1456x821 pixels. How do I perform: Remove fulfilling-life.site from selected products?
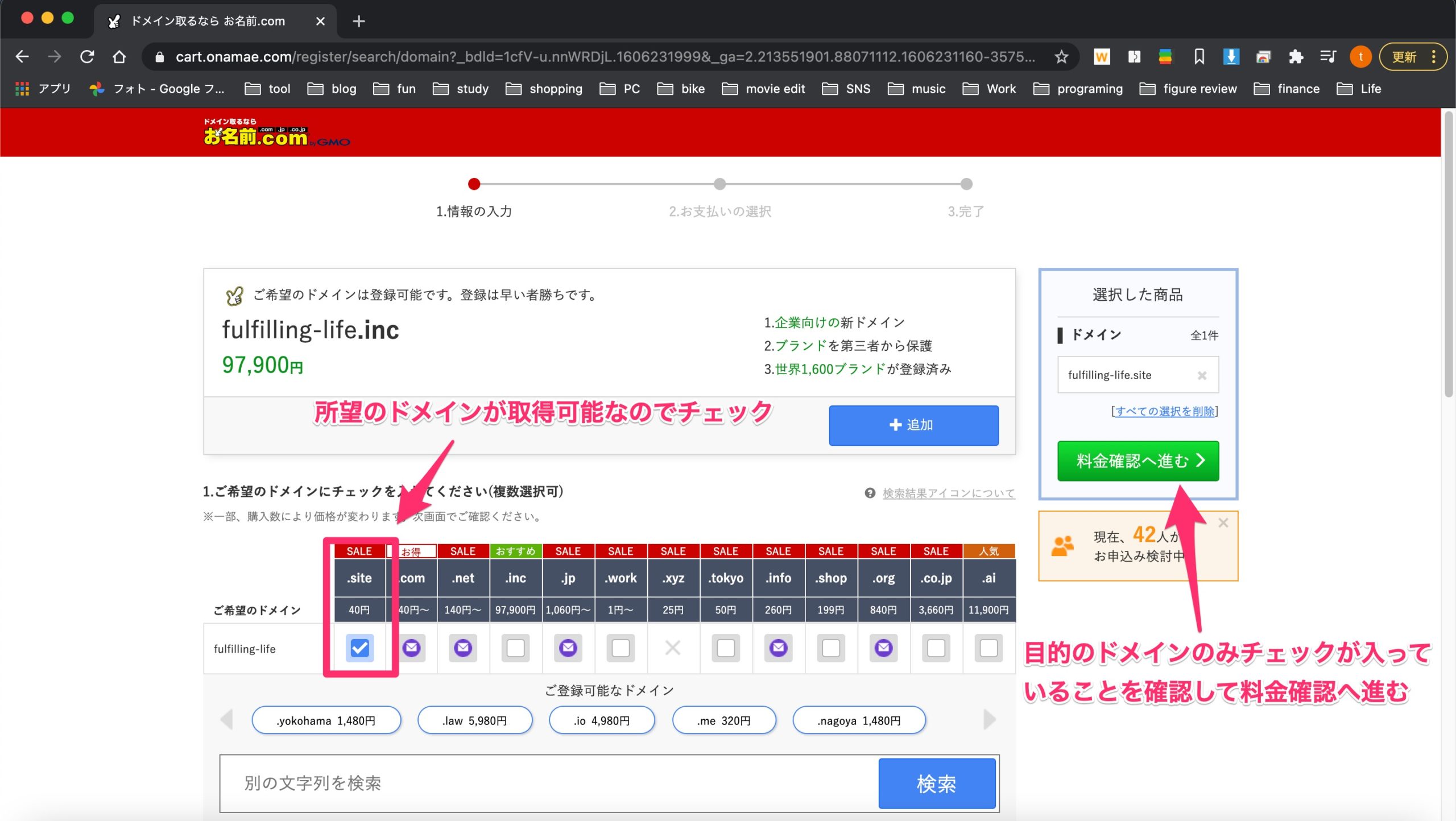(1201, 375)
